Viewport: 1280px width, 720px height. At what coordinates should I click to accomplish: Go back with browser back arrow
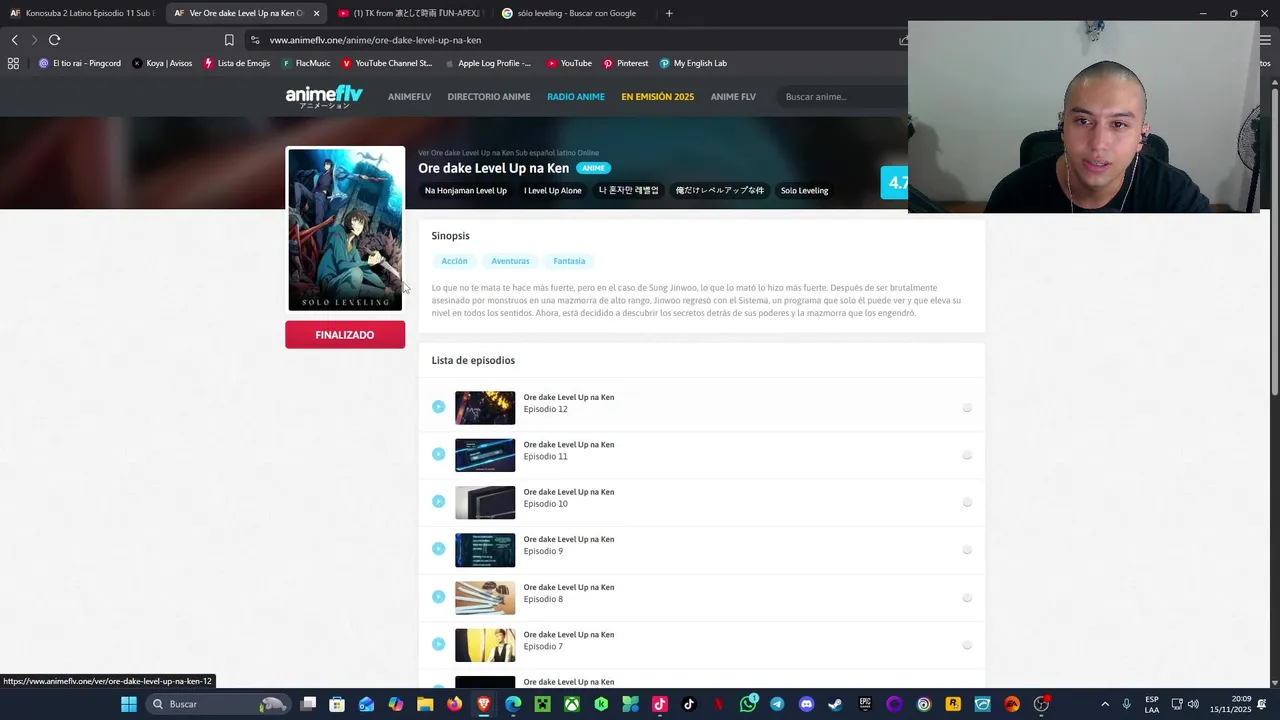14,40
